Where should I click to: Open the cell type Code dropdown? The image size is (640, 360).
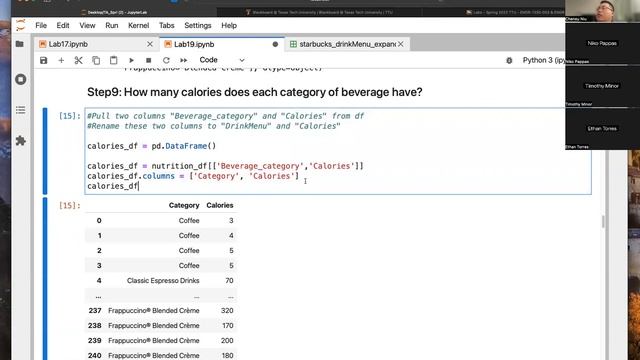222,60
